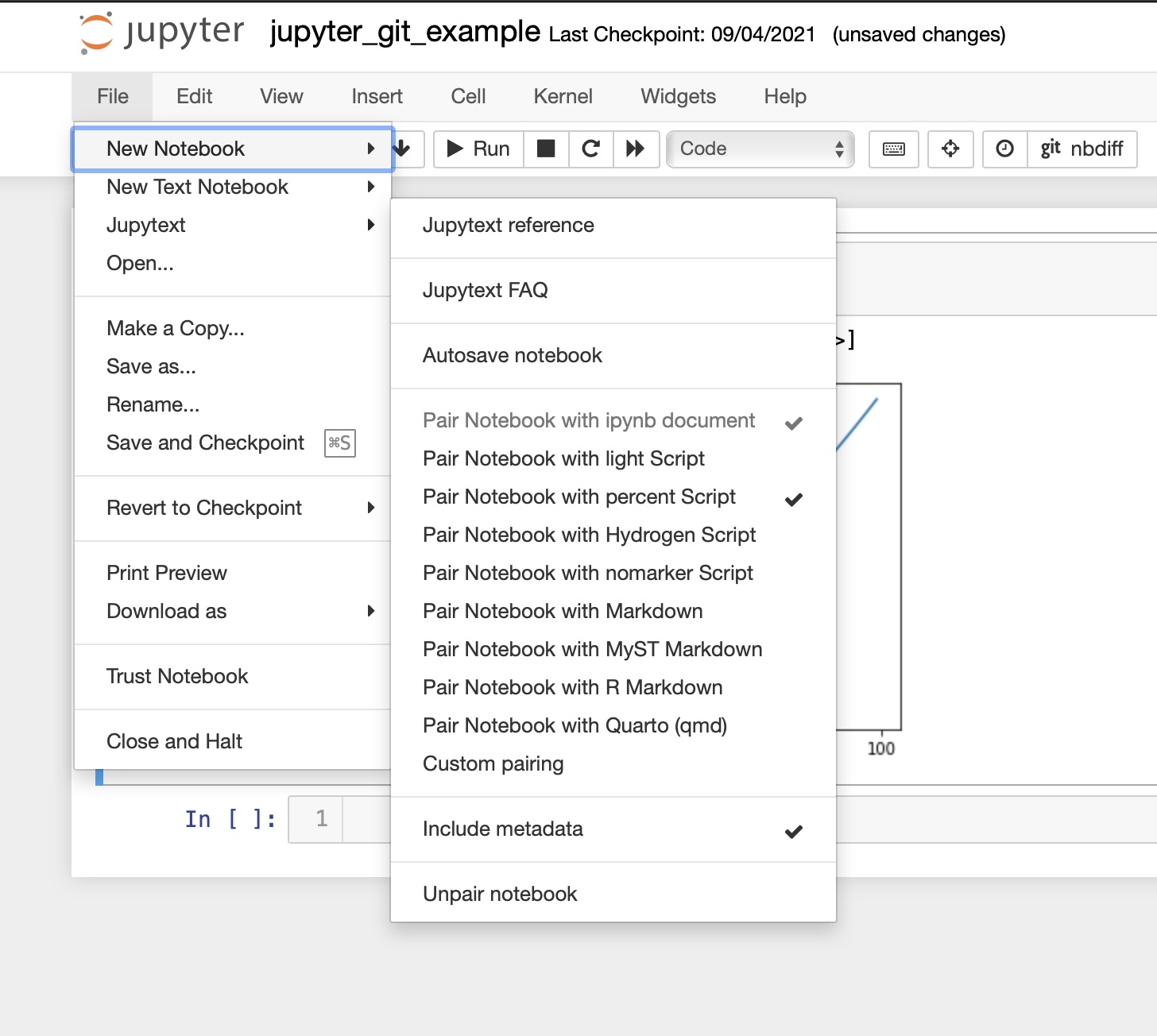The width and height of the screenshot is (1157, 1036).
Task: Click the Jupyter logo
Action: 162,33
